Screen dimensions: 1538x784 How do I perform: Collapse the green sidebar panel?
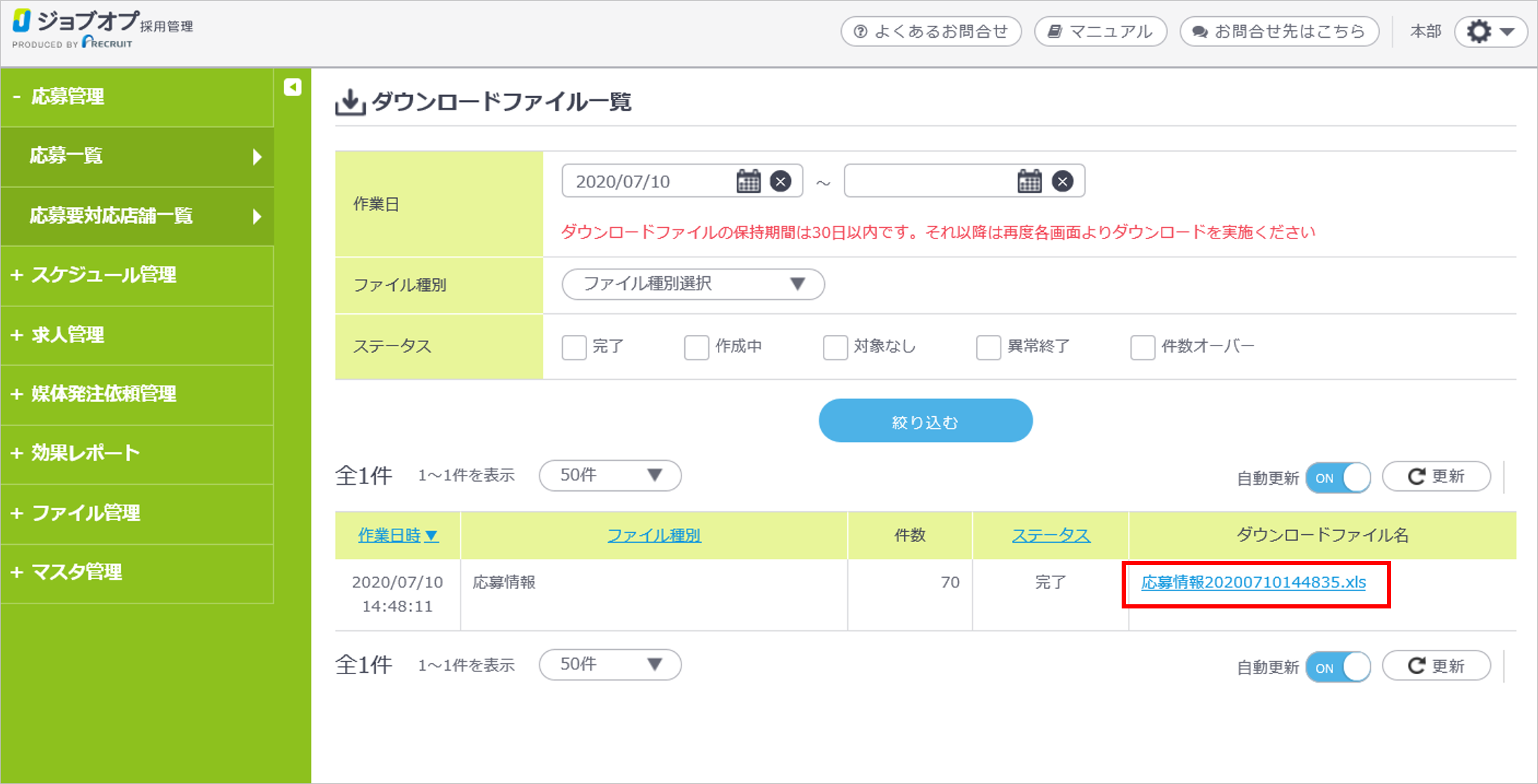pos(292,87)
